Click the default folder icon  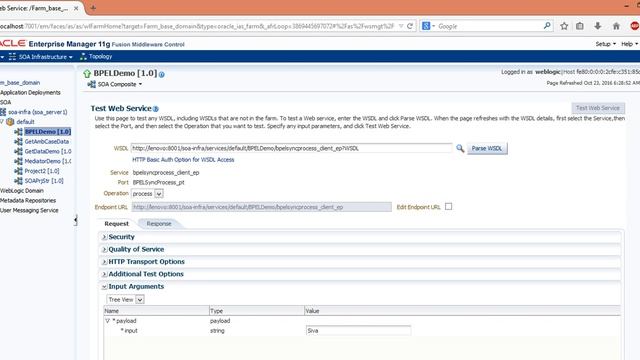tap(10, 122)
